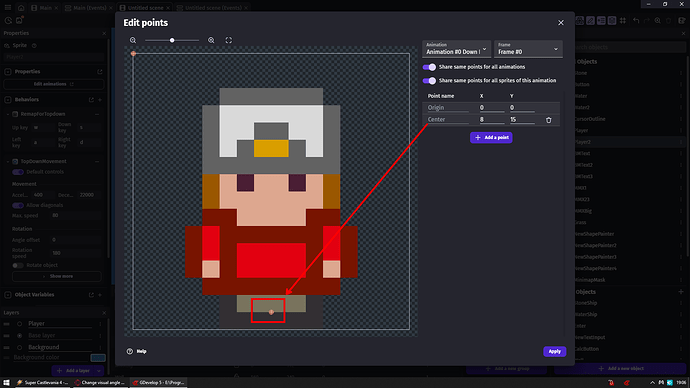690x388 pixels.
Task: Toggle share same points for all animations
Action: 429,67
